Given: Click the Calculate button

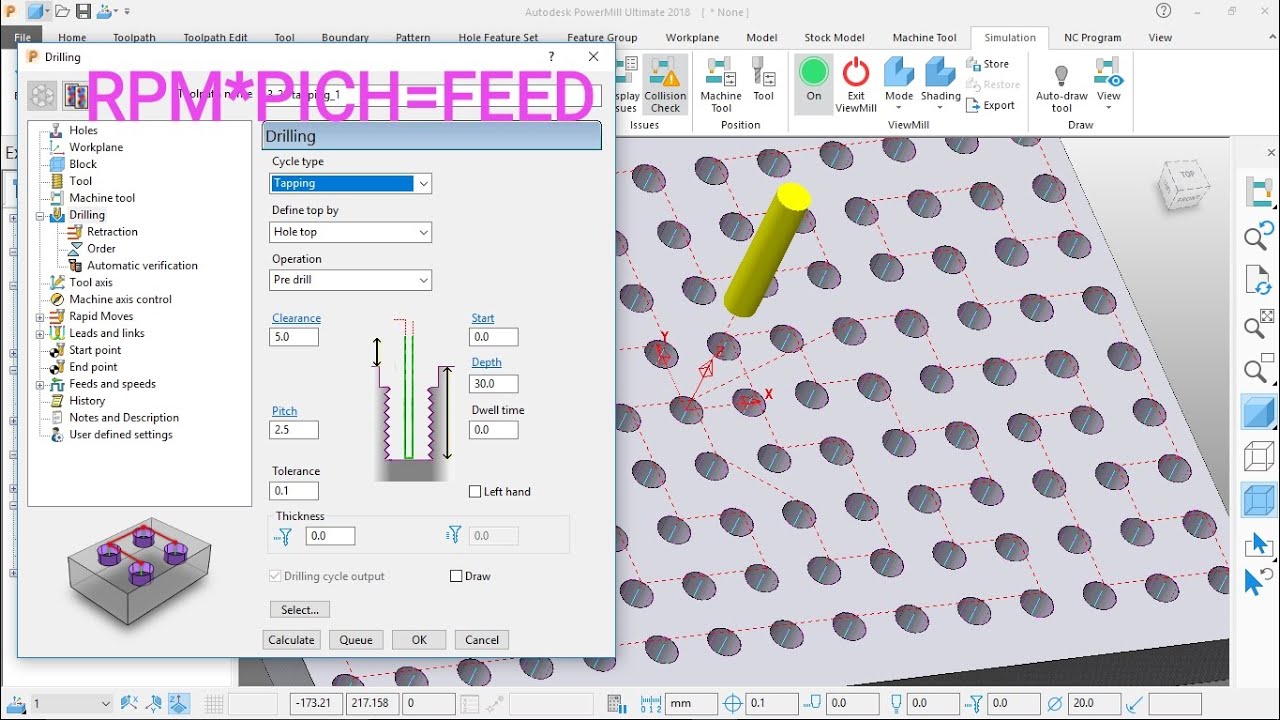Looking at the screenshot, I should click(x=292, y=640).
